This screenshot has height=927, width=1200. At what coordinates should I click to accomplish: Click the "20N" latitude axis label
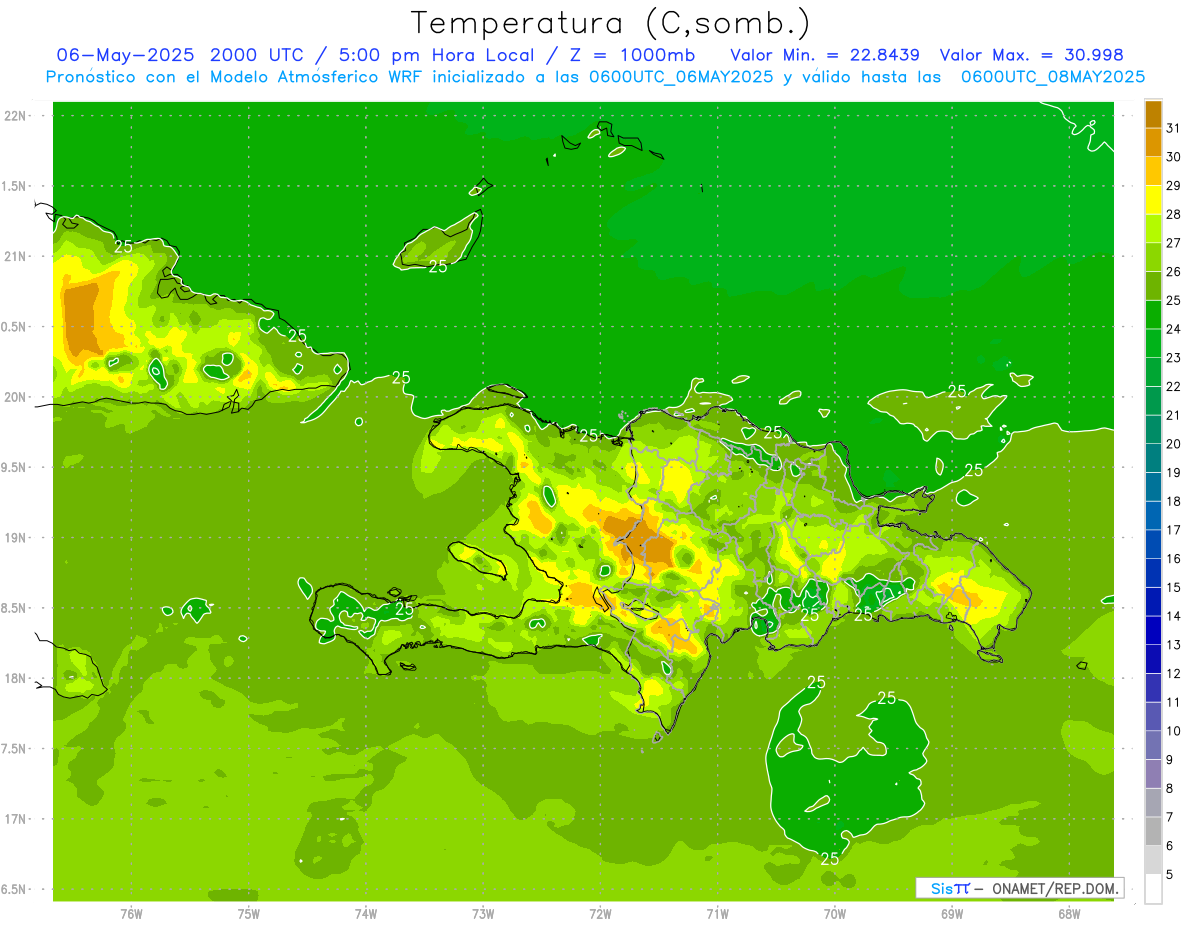(x=15, y=397)
